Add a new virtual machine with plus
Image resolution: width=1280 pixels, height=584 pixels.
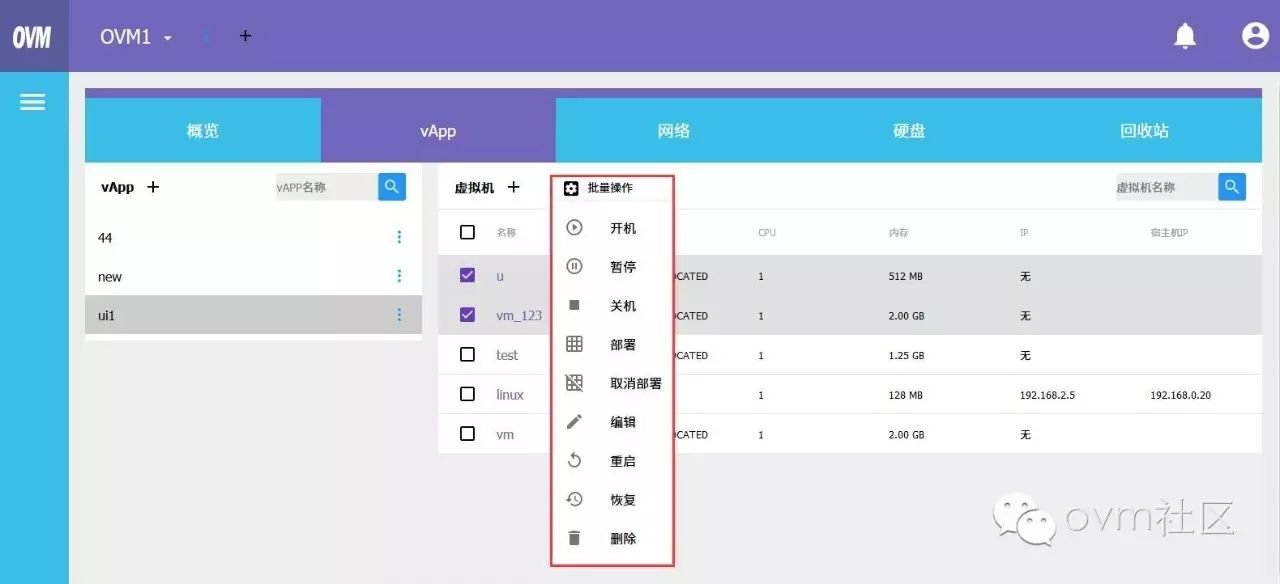[513, 187]
